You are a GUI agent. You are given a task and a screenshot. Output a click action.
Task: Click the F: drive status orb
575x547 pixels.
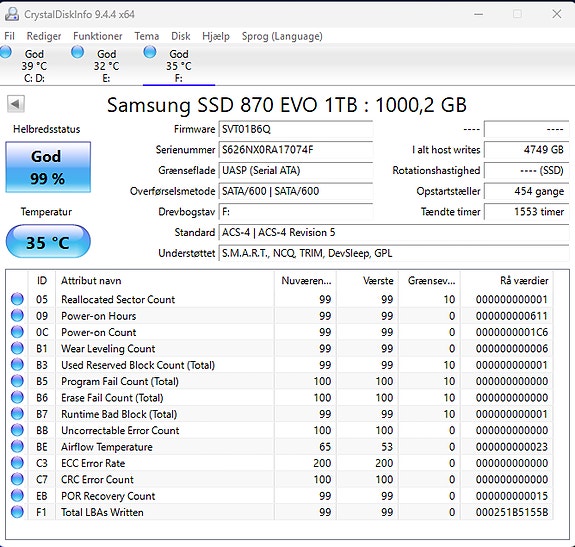(x=150, y=52)
